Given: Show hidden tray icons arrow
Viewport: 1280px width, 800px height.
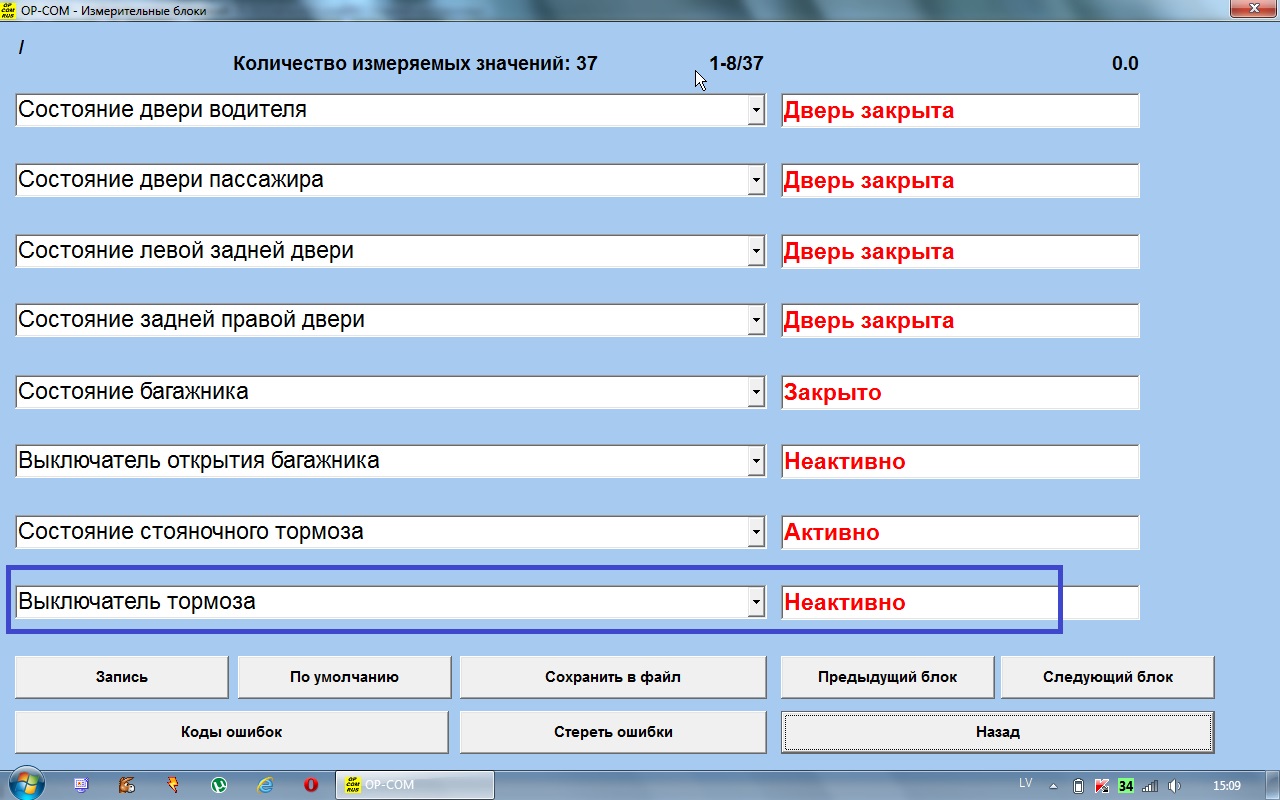Looking at the screenshot, I should pos(1052,785).
